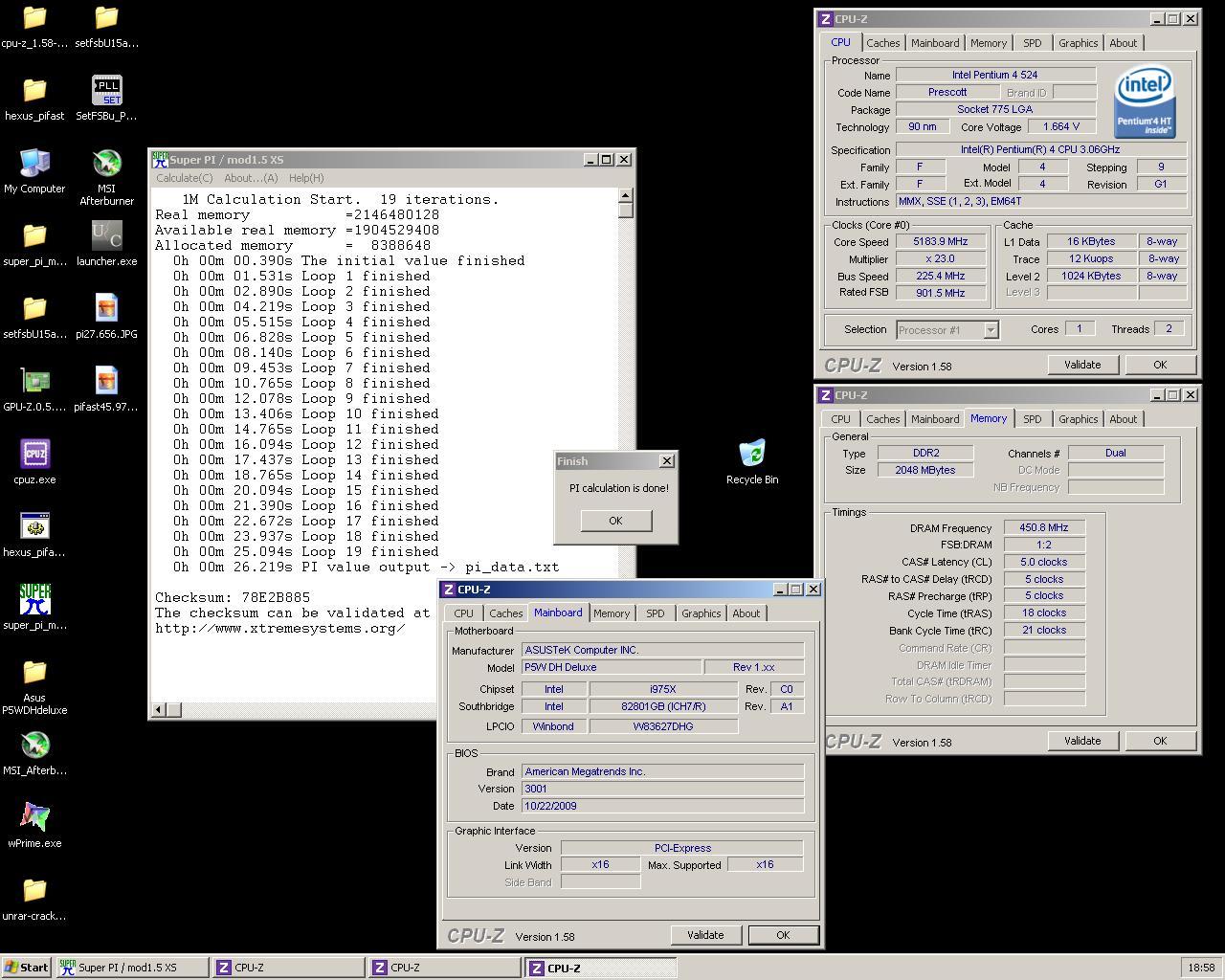Activate the second CPU-Z taskbar button
The height and width of the screenshot is (980, 1225).
[x=445, y=968]
